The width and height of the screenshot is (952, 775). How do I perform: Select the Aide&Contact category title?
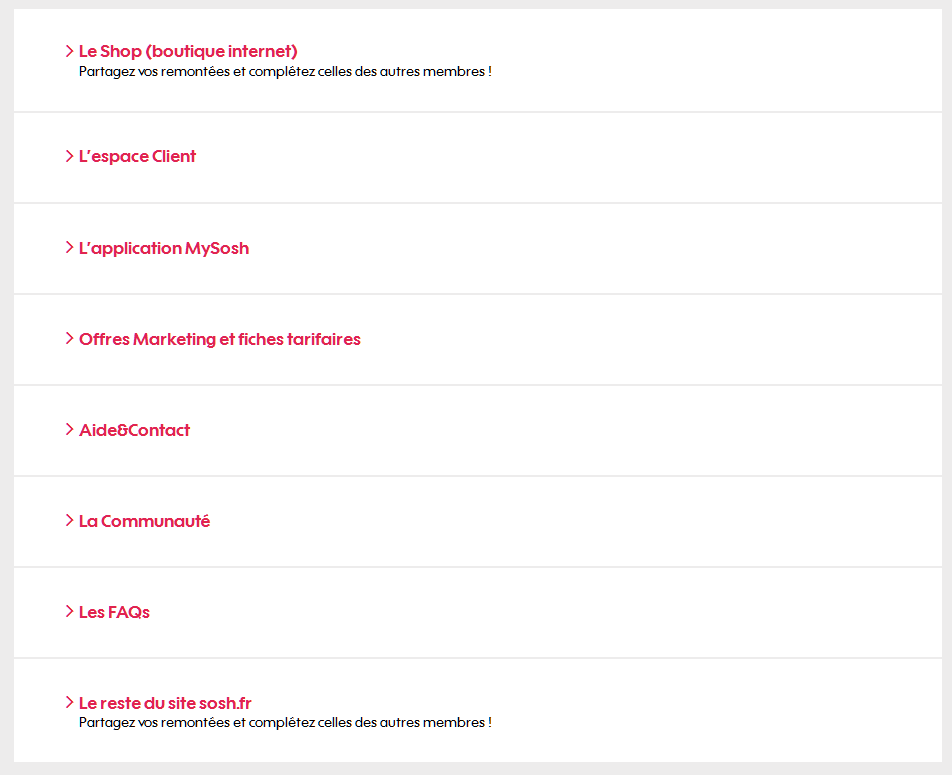point(134,430)
